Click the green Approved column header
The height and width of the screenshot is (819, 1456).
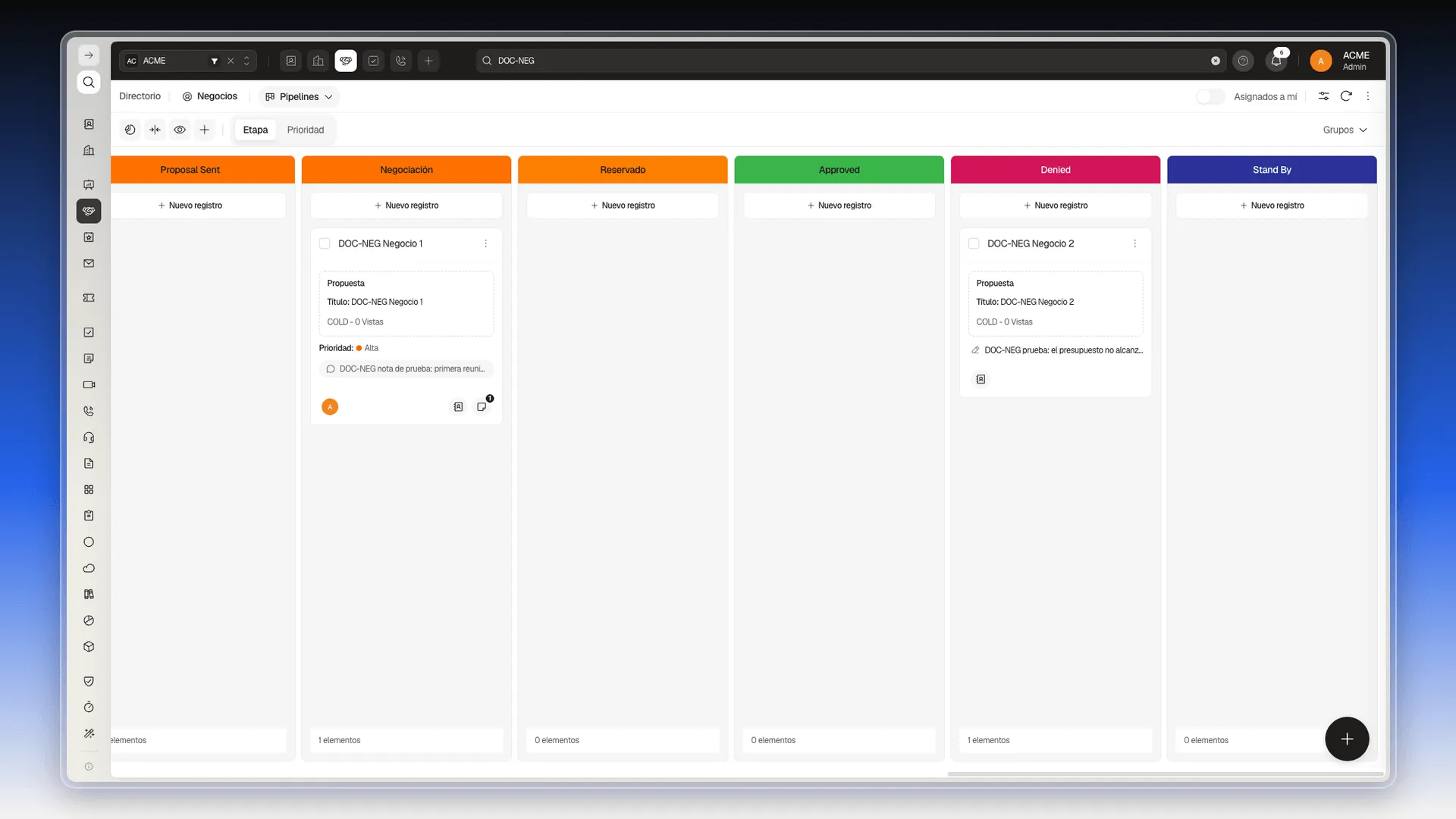pos(839,170)
